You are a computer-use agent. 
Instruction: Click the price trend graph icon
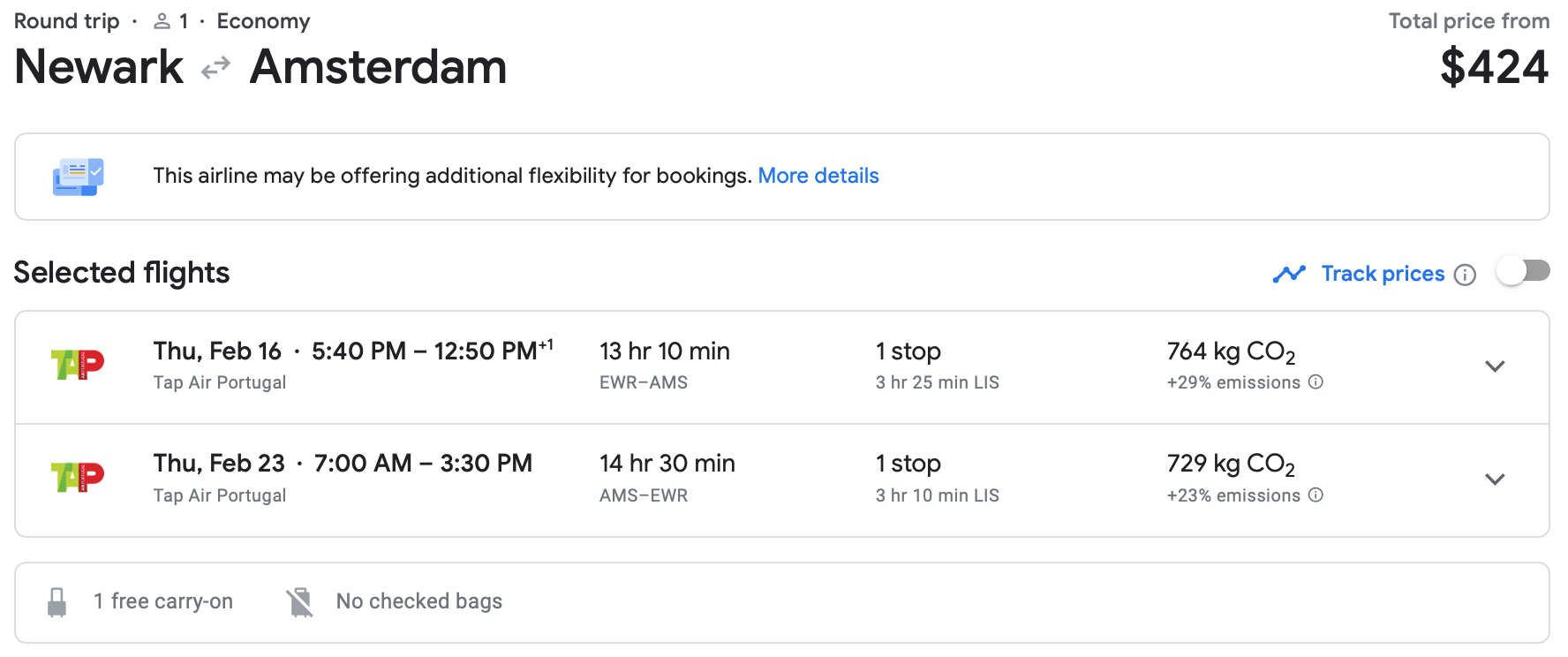1289,274
